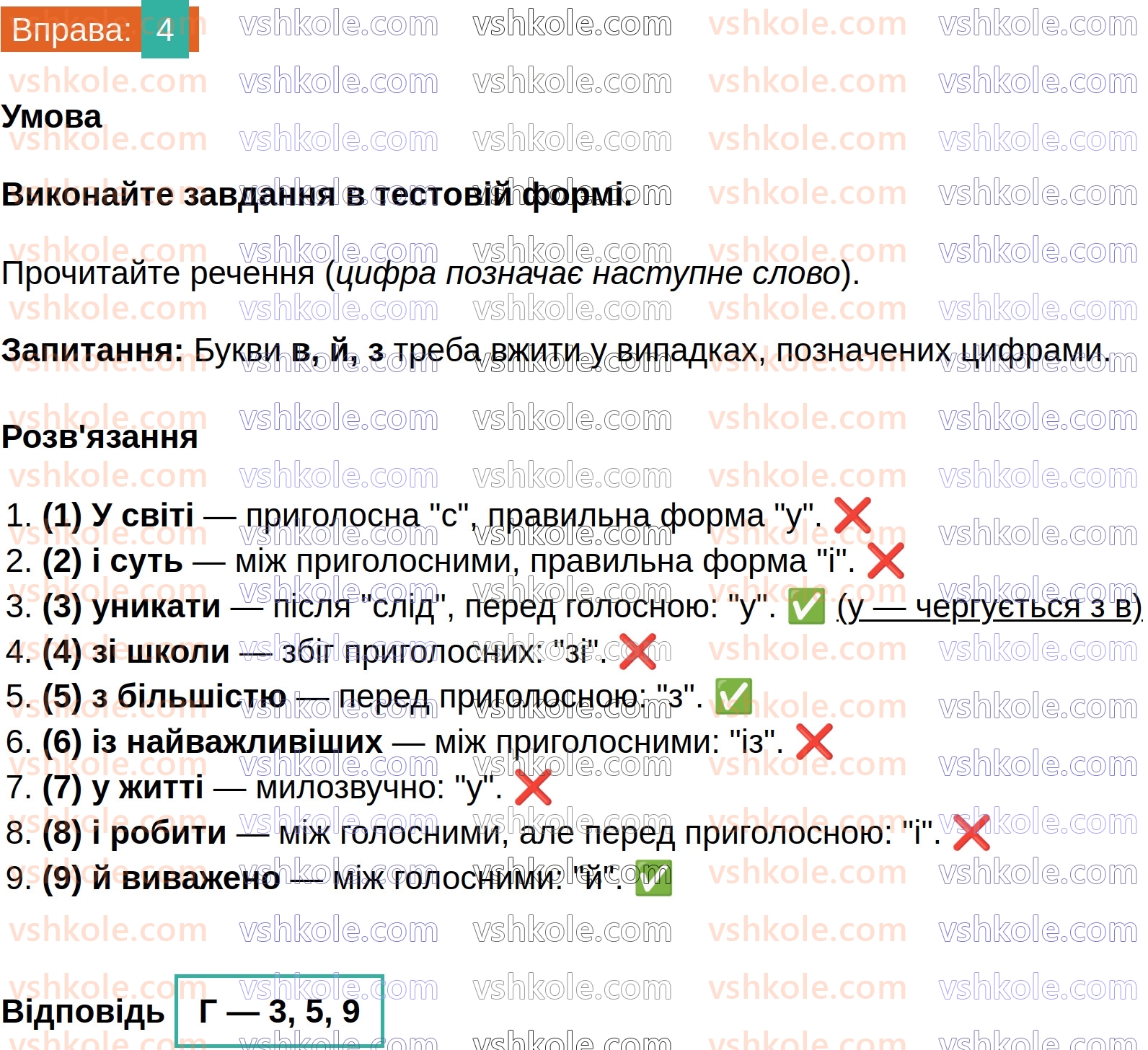The image size is (1148, 1050).
Task: Click the green checkmark on the "уникати" line
Action: pos(805,606)
